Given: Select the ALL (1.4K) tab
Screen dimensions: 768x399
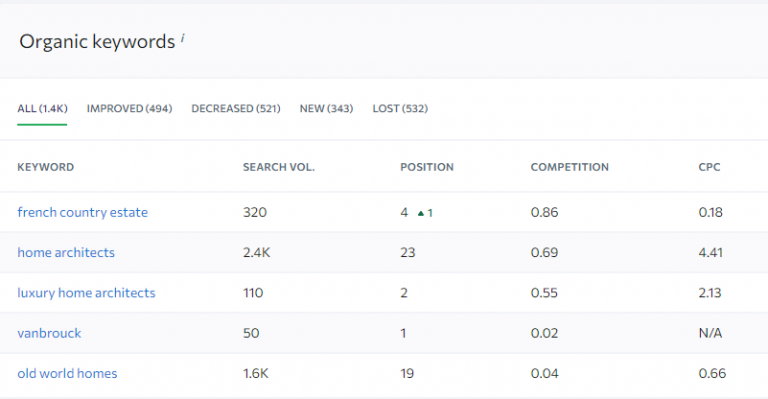Looking at the screenshot, I should (x=42, y=108).
